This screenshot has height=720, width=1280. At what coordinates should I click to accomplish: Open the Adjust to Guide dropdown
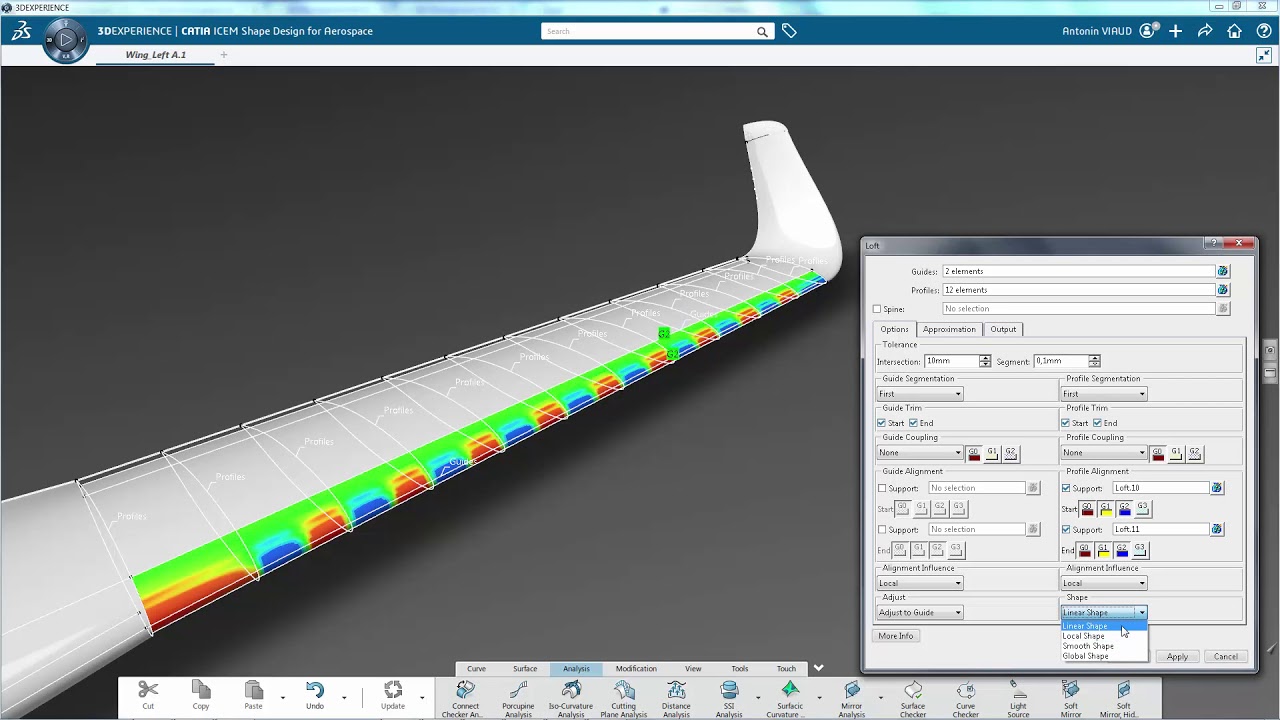(919, 612)
